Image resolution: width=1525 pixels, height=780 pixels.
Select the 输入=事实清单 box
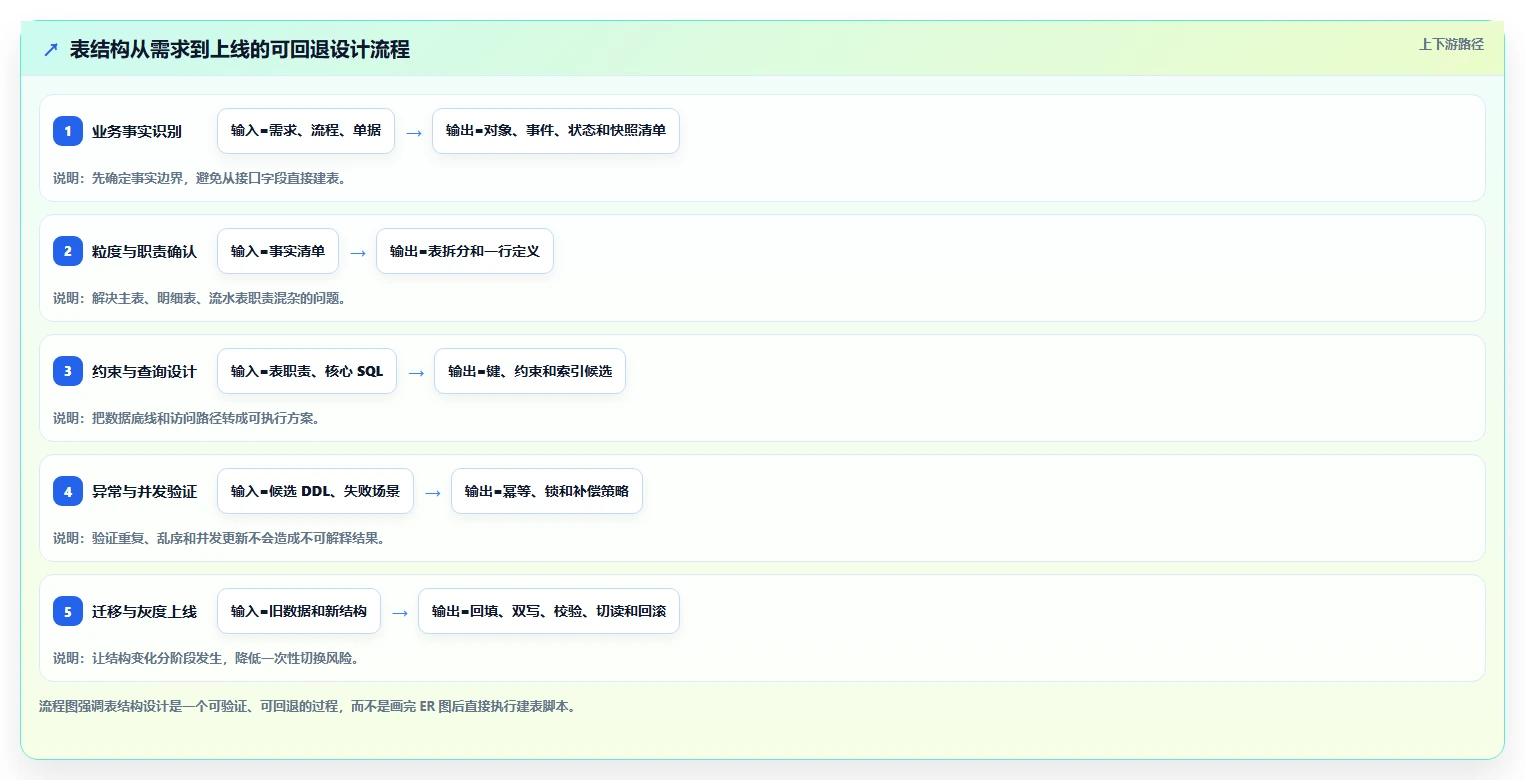click(278, 251)
